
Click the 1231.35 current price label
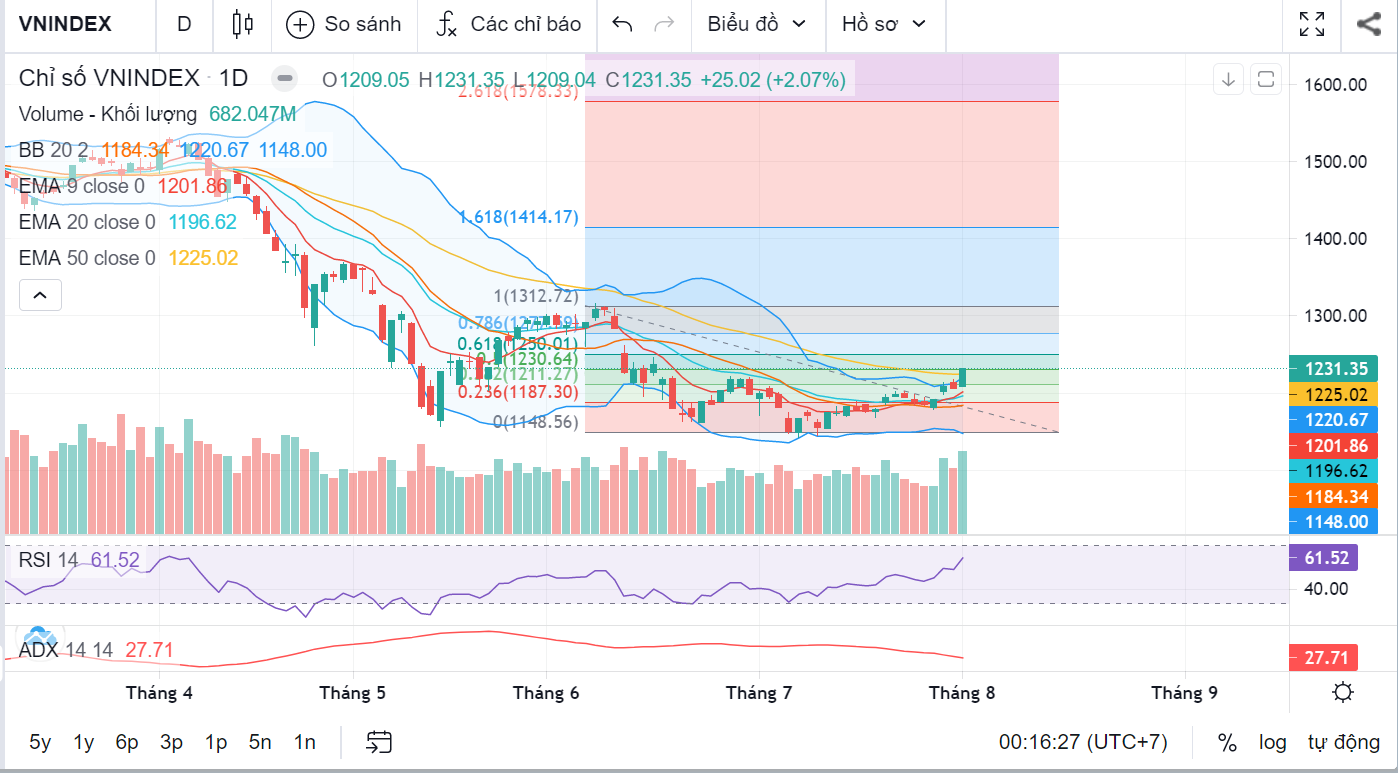point(1335,369)
